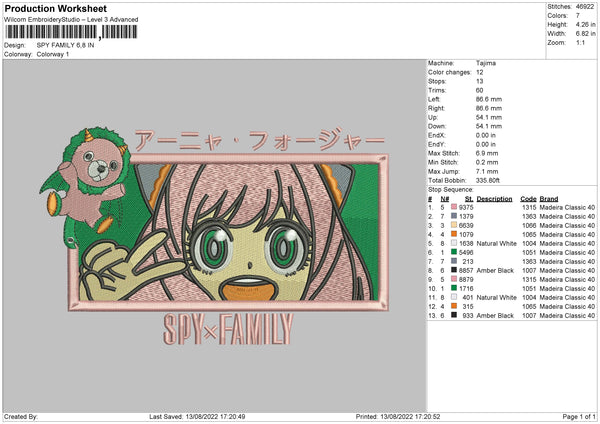Click code 1051 in stop row 6
The width and height of the screenshot is (600, 424).
point(529,253)
